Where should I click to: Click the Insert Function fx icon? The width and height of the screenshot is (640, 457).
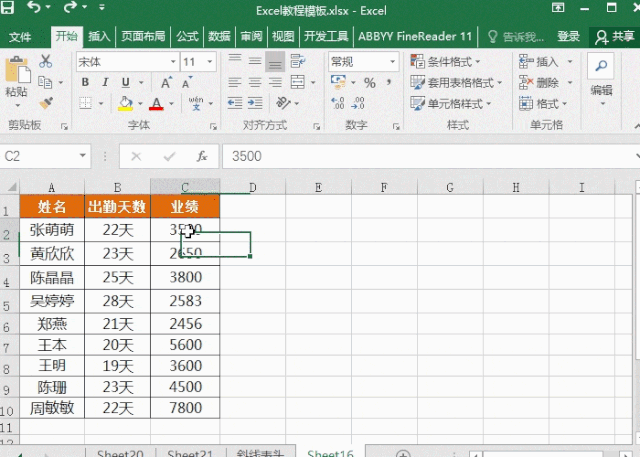coord(202,156)
